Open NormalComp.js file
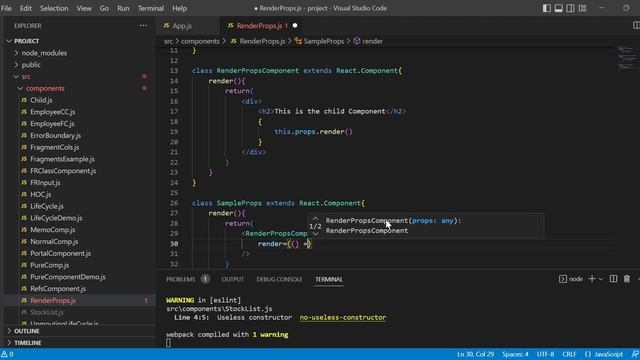640x360 pixels. [54, 242]
